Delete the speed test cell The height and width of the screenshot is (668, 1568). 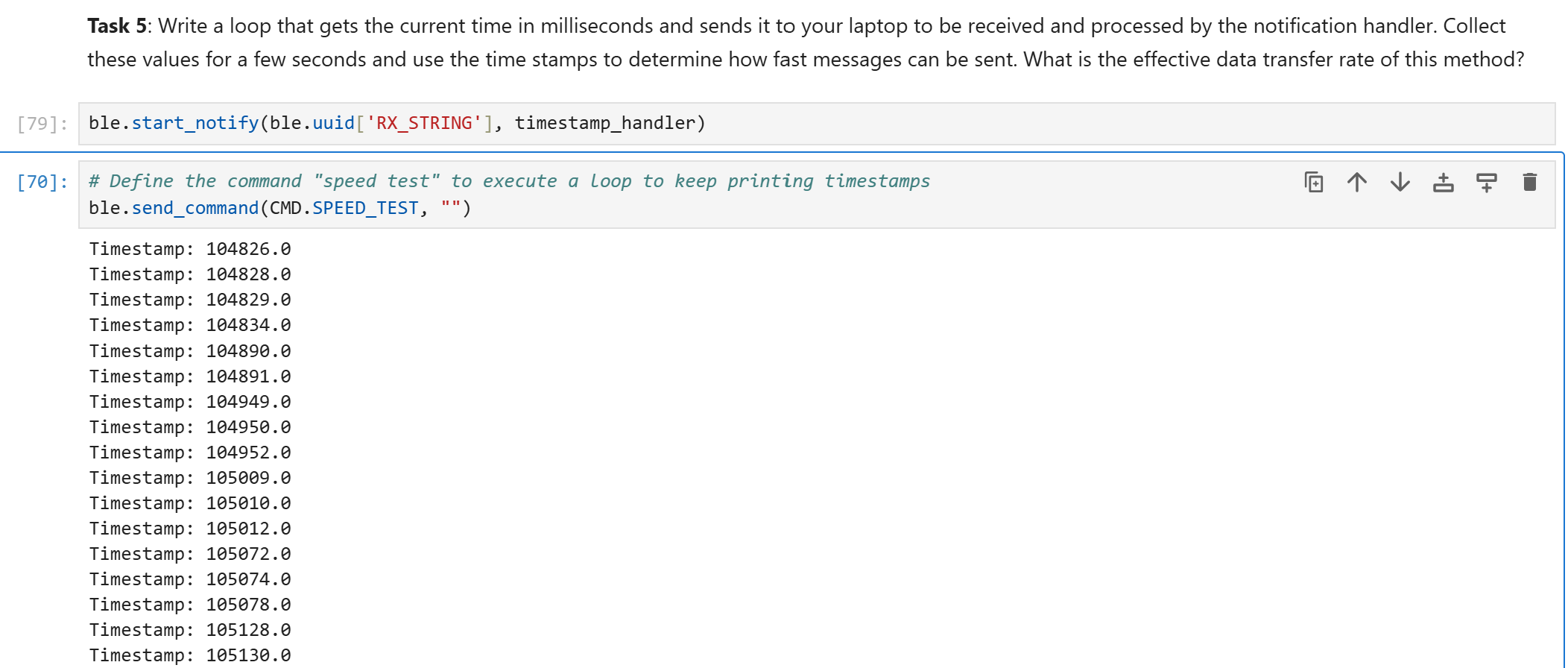(1530, 182)
